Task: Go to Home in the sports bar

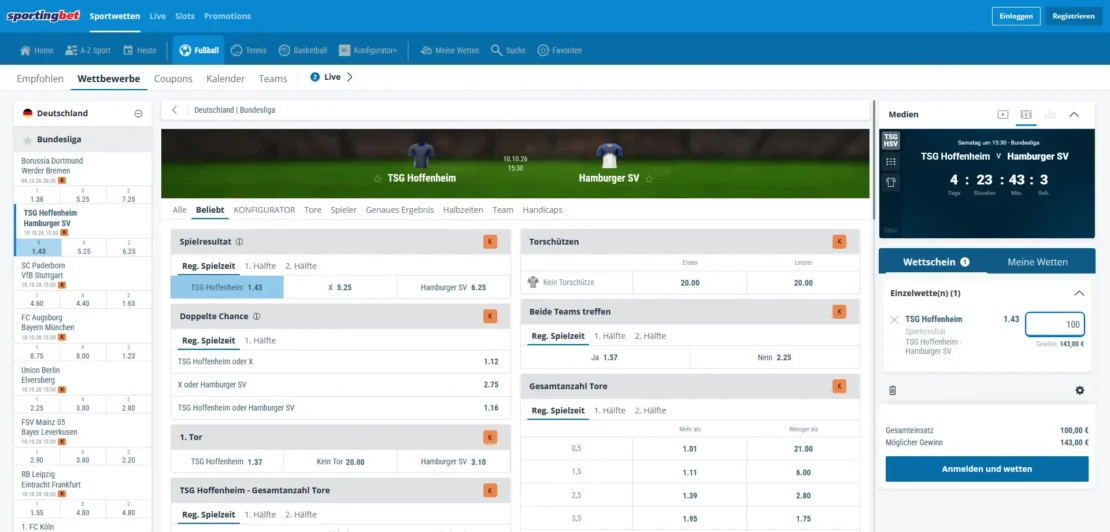Action: [x=37, y=50]
